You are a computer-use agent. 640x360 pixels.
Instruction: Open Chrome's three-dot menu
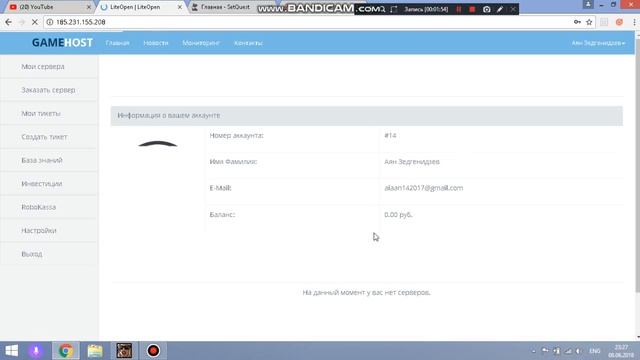[x=634, y=22]
